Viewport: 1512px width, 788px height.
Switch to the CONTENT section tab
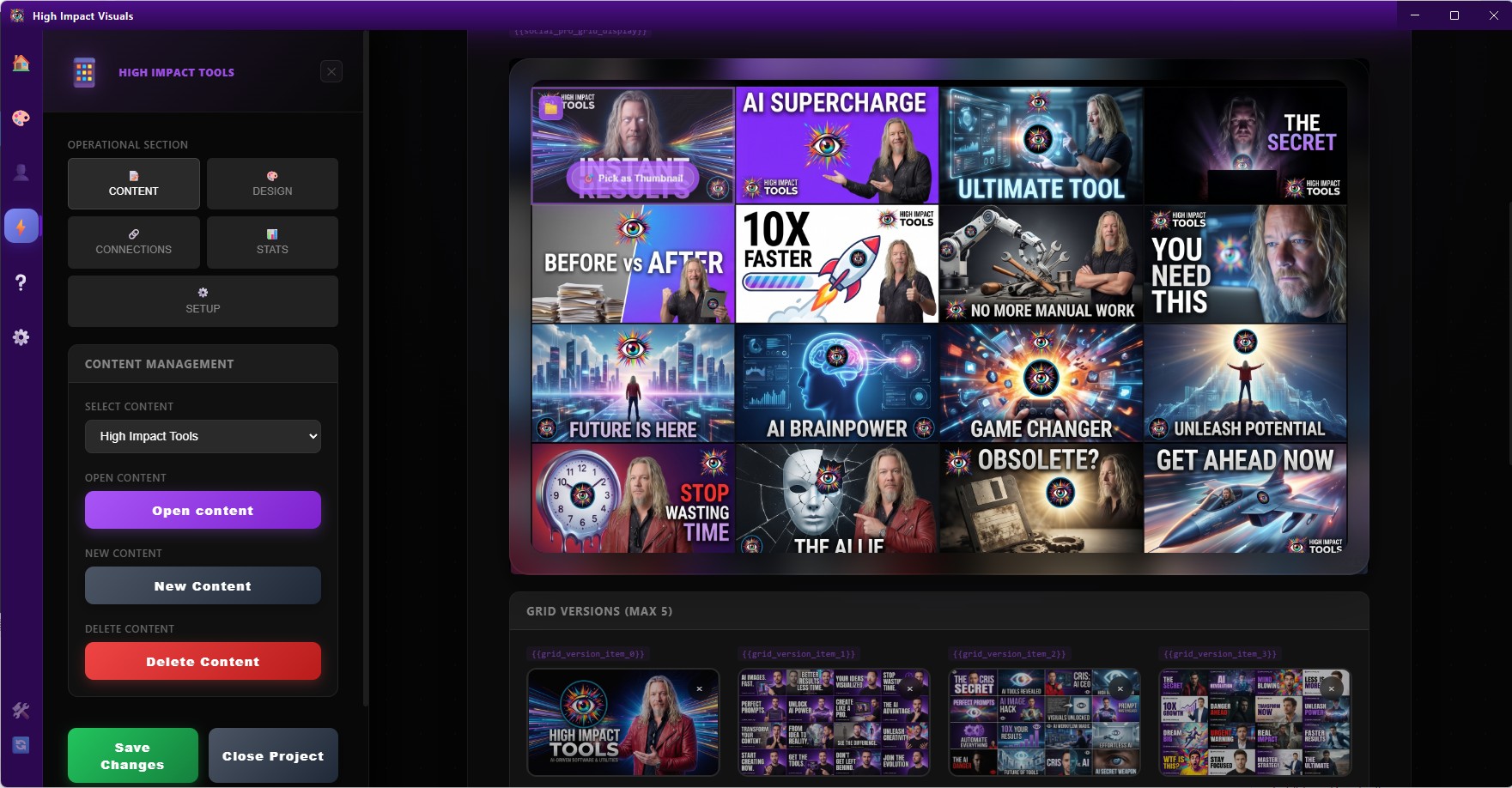pyautogui.click(x=134, y=184)
